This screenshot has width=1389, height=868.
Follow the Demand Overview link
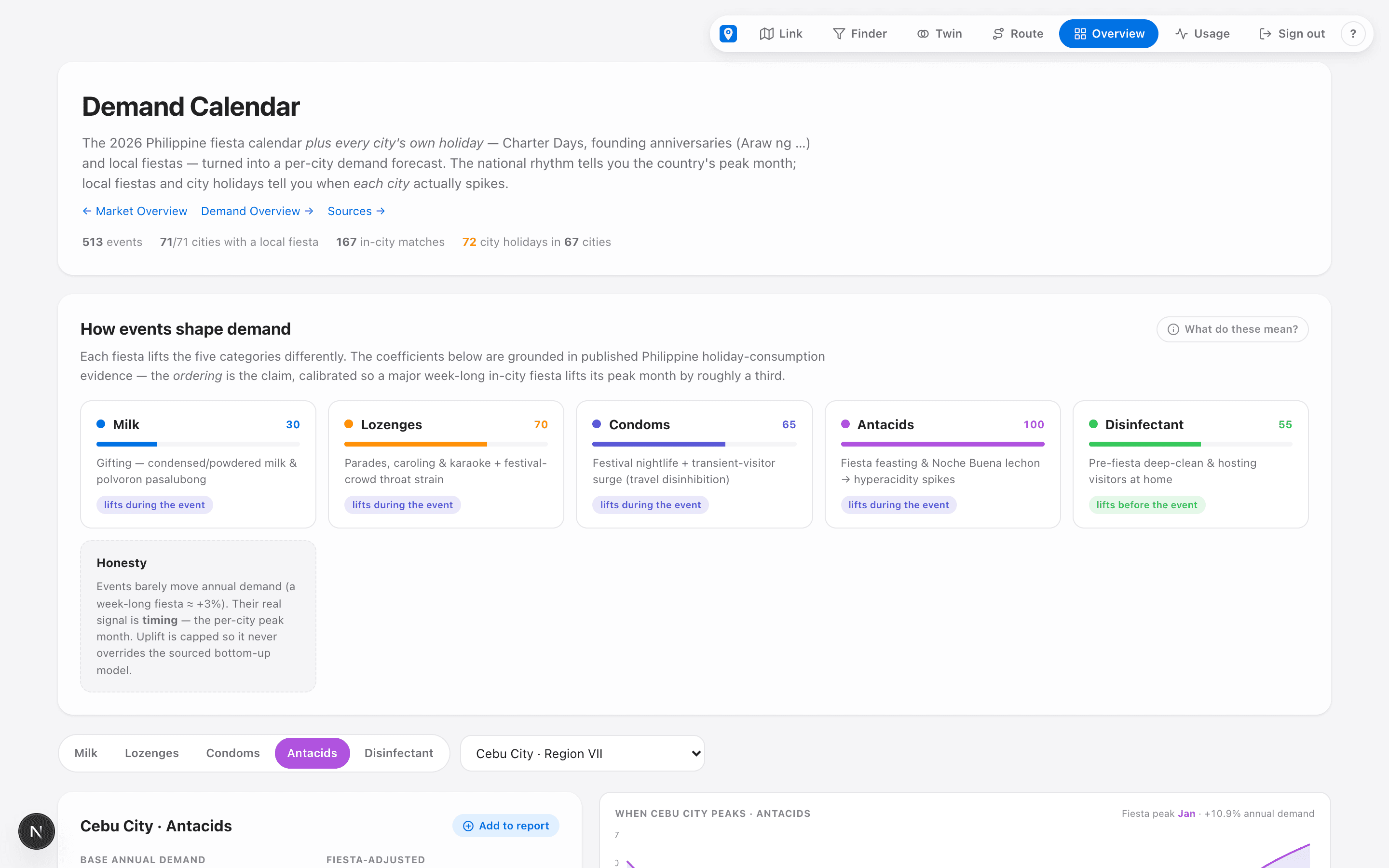point(257,211)
